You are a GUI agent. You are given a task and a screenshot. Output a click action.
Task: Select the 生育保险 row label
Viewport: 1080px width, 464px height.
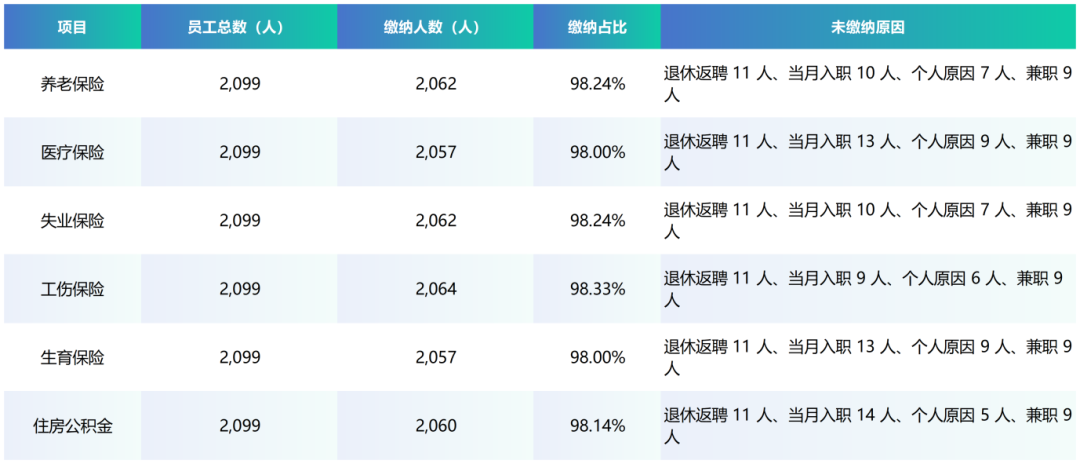click(72, 357)
